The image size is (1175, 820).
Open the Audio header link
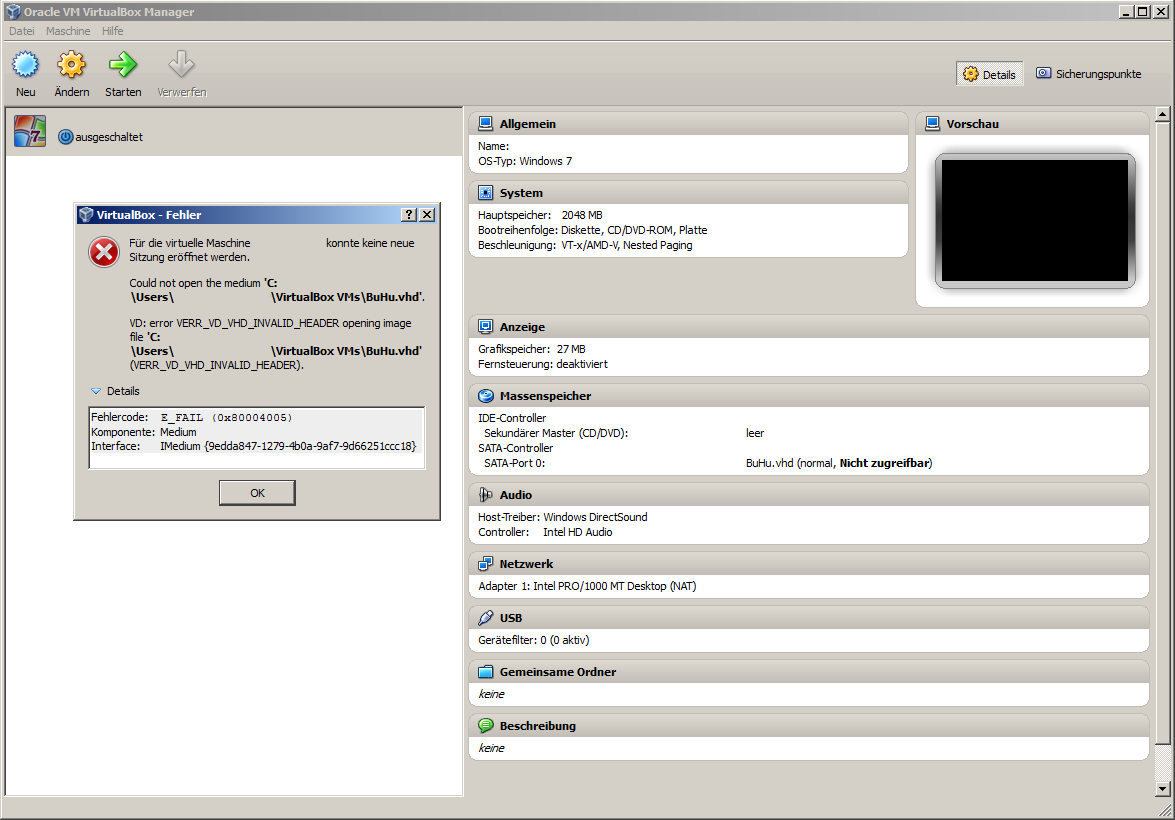point(516,495)
